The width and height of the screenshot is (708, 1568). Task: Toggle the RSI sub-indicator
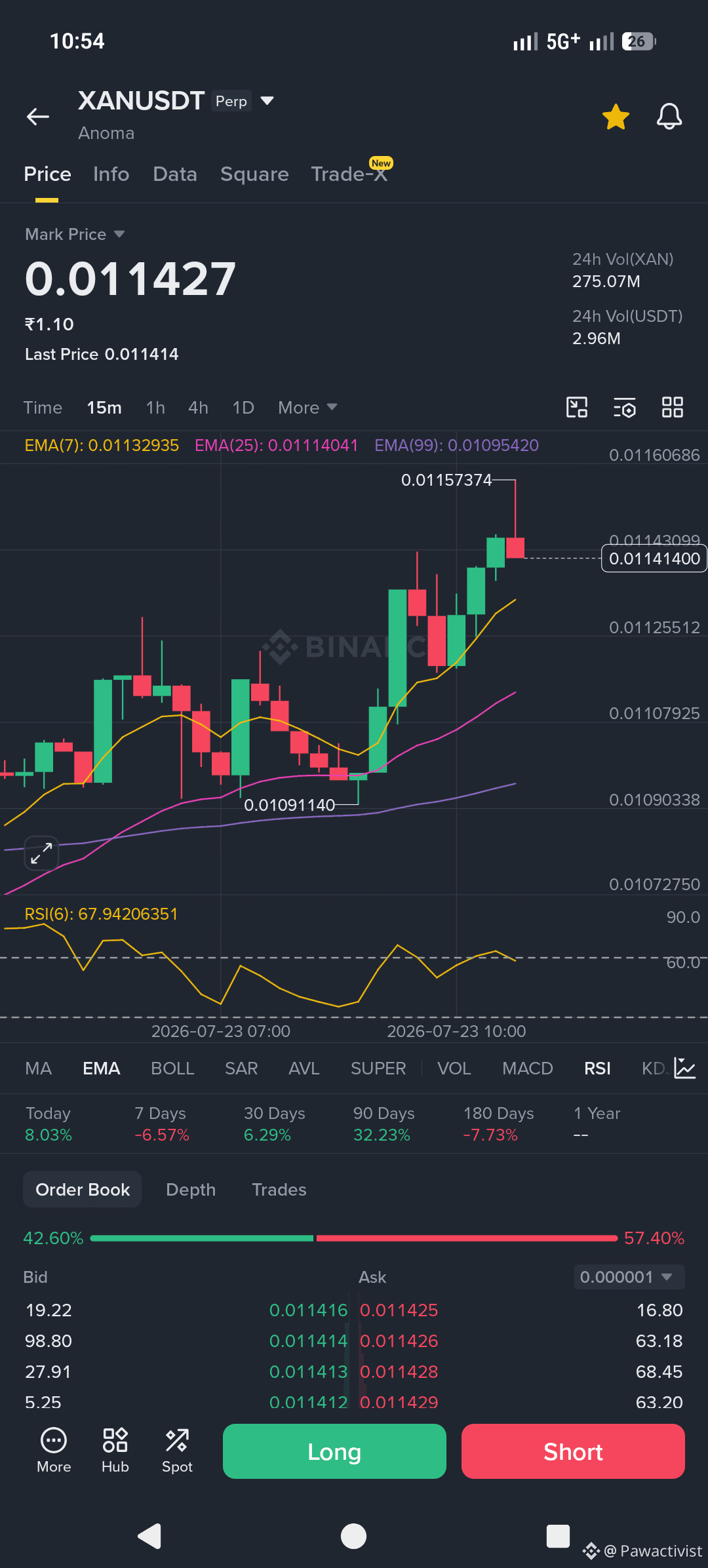pos(597,1068)
